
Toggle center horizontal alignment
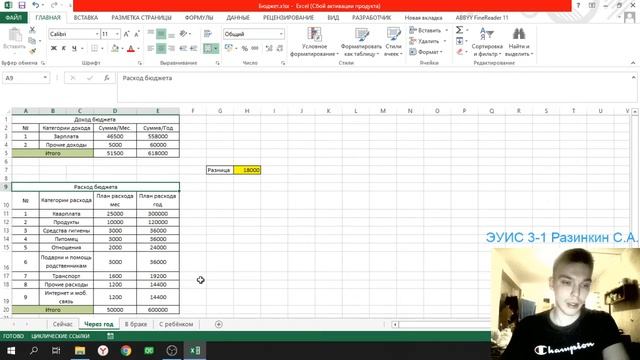(161, 49)
